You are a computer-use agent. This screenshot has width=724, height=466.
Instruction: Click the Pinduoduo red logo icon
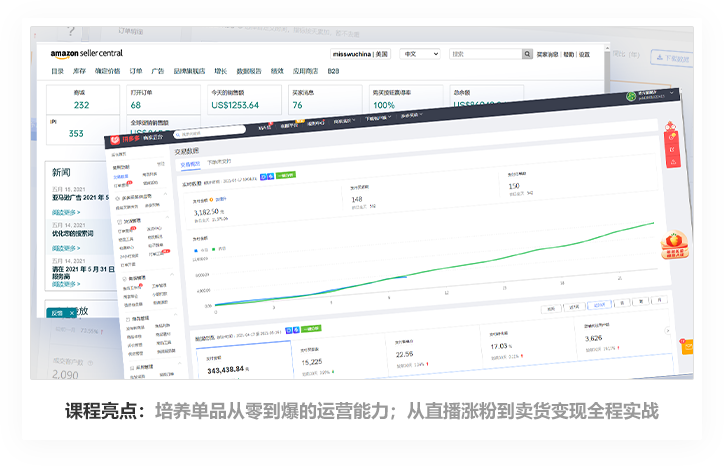tap(115, 139)
